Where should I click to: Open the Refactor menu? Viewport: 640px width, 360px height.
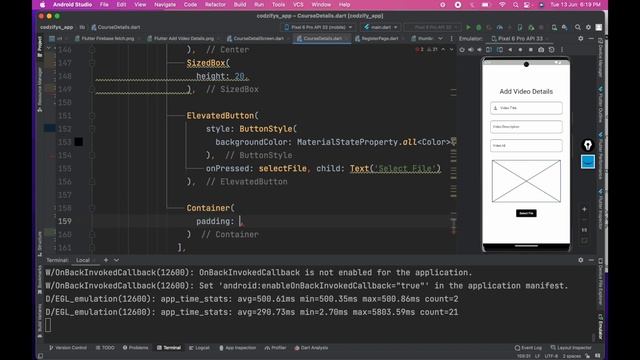215,5
